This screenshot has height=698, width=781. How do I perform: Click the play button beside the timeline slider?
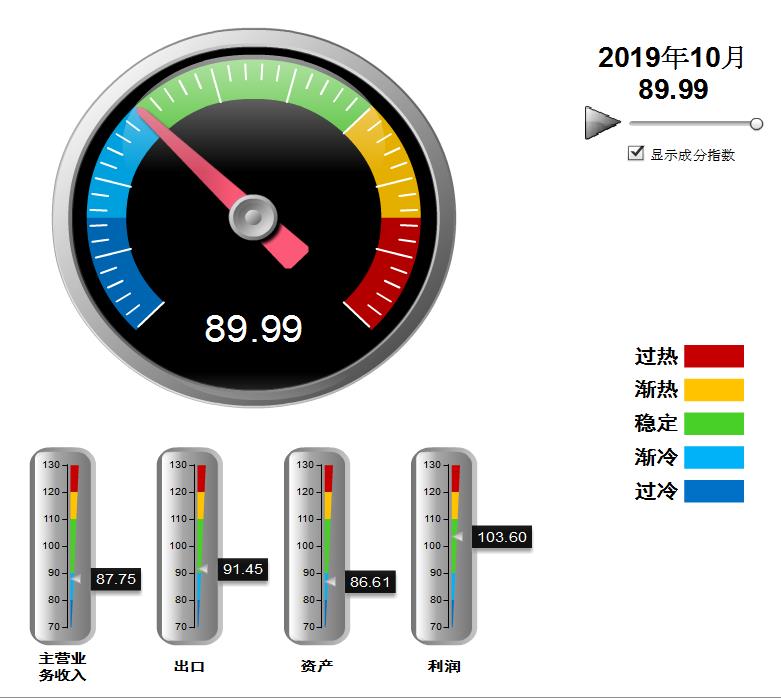(602, 123)
